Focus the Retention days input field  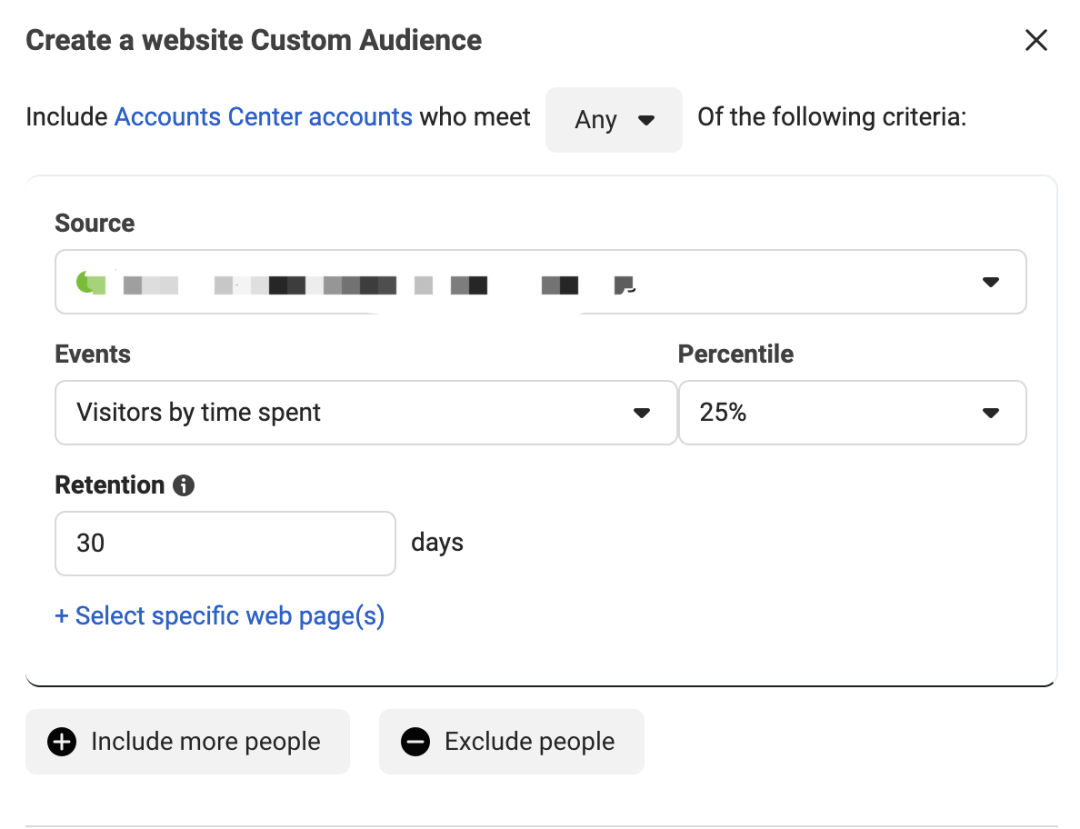[x=225, y=543]
